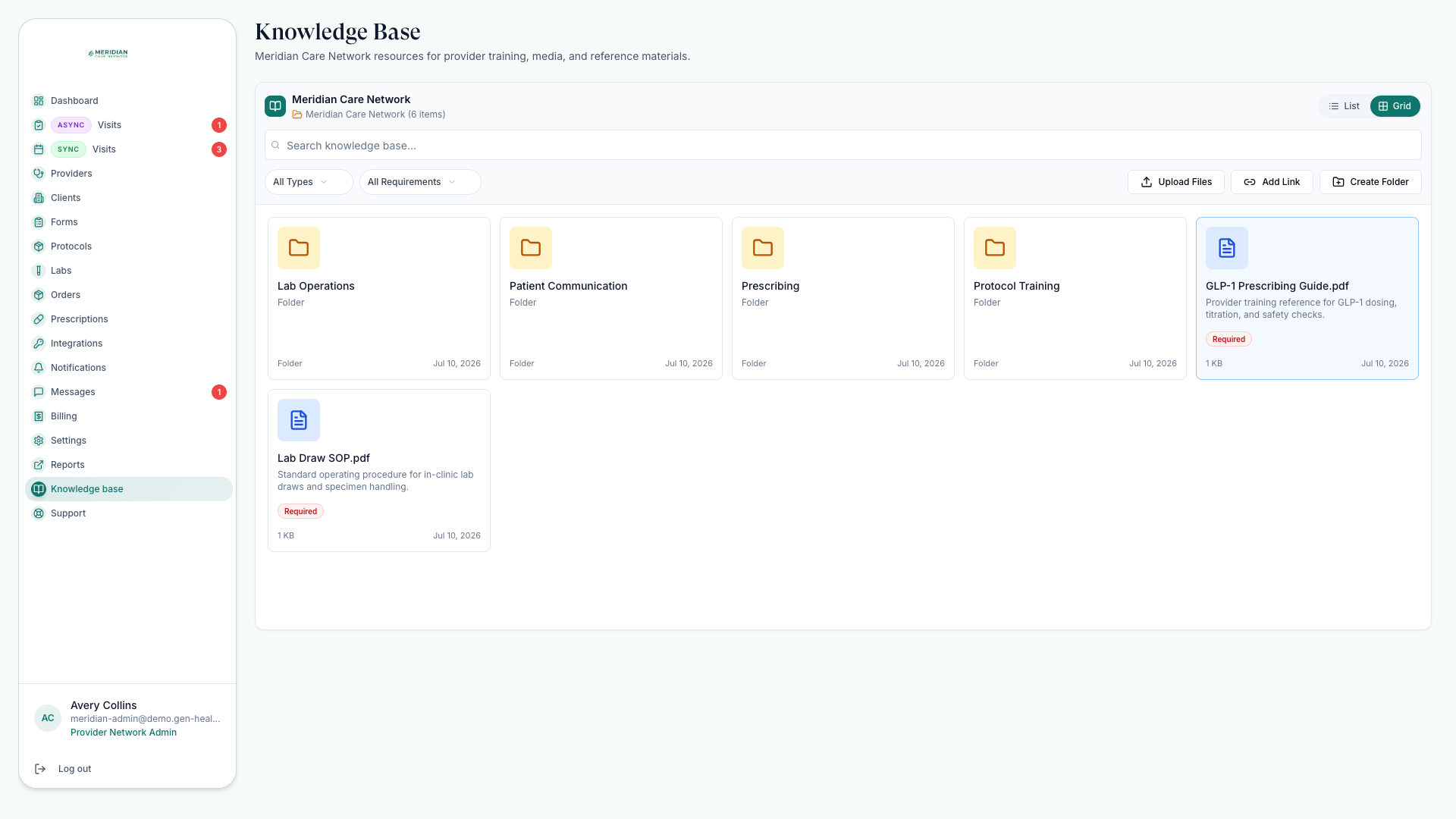Open the Dashboard menu item
Screen dimensions: 1456x819
click(x=129, y=101)
